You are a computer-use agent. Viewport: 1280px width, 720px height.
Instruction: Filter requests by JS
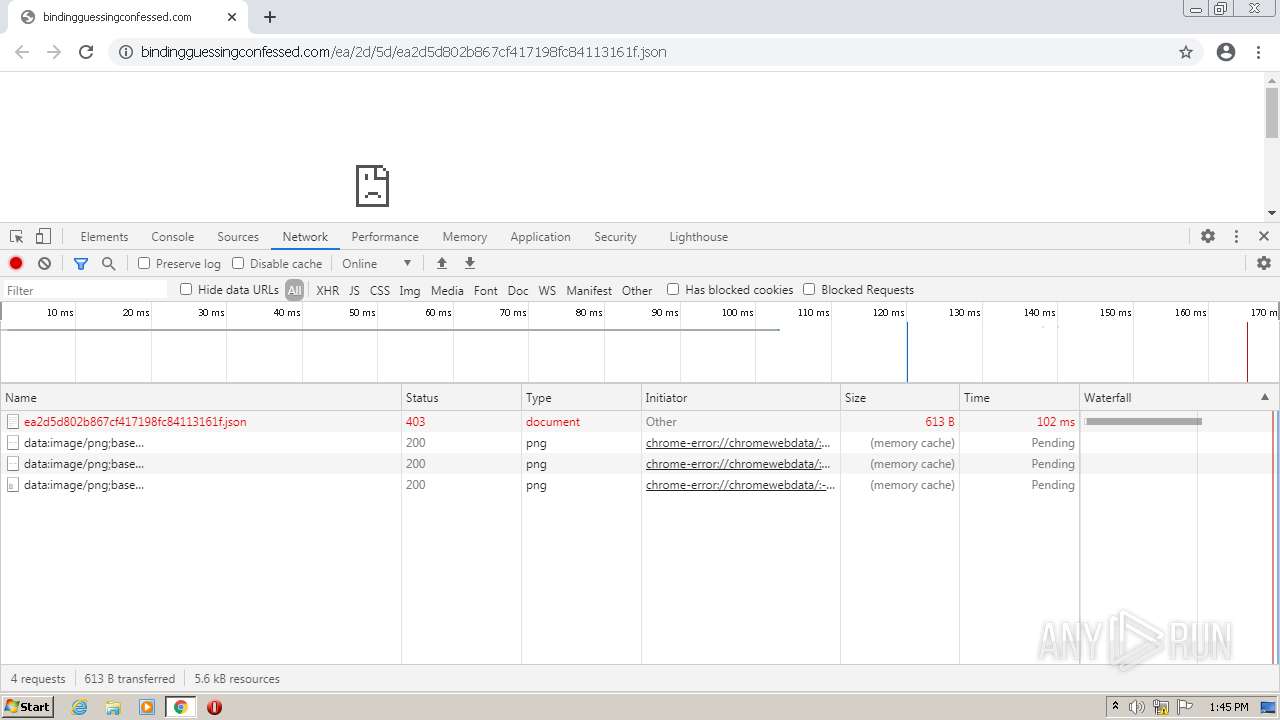click(354, 290)
